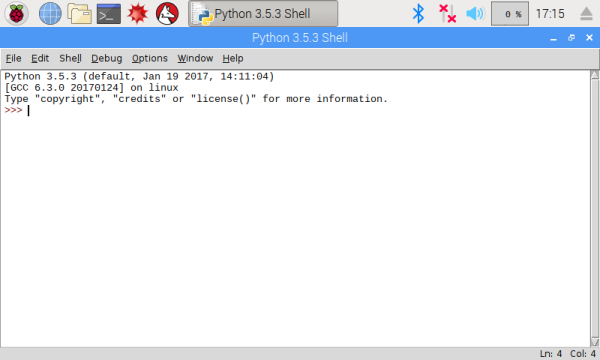The image size is (600, 360).
Task: Click scrollbar down arrow in shell
Action: pyautogui.click(x=595, y=342)
